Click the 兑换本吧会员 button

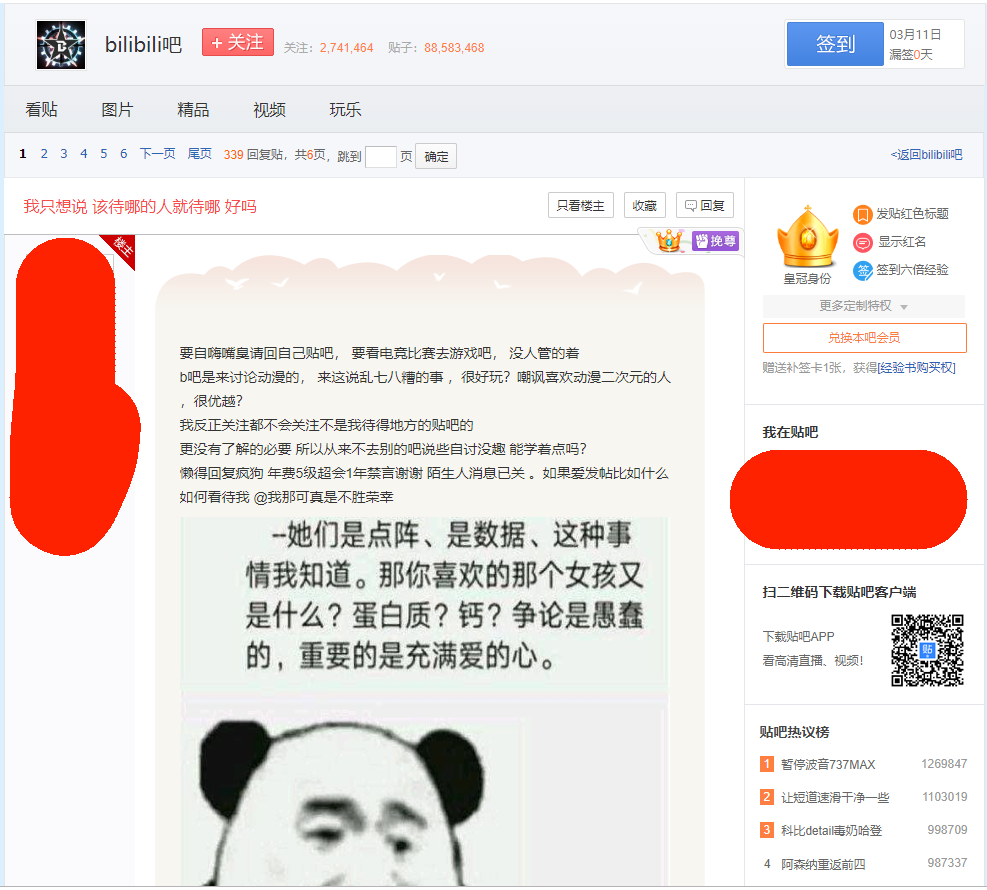pyautogui.click(x=864, y=338)
